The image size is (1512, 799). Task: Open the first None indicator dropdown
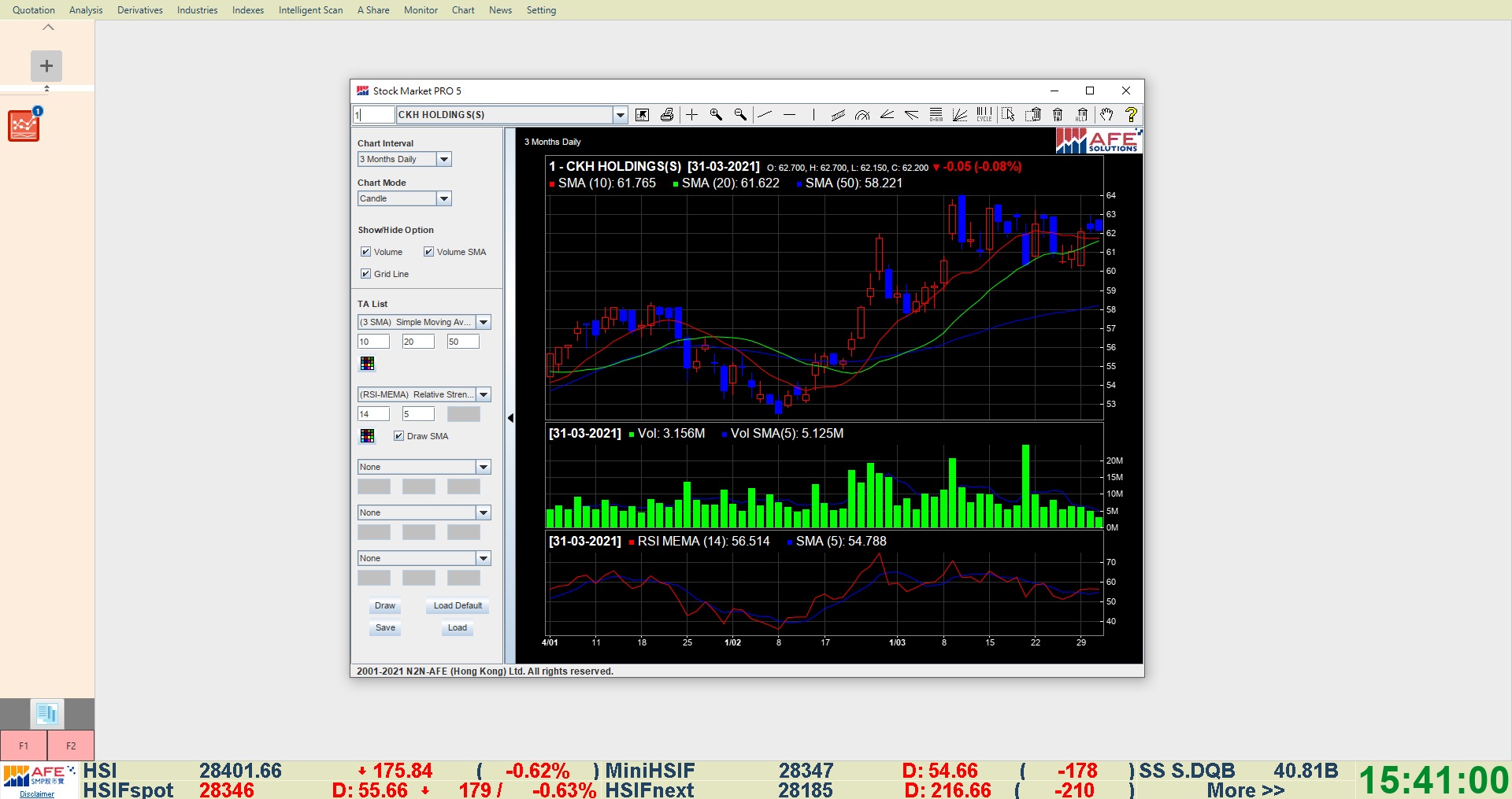(x=484, y=467)
